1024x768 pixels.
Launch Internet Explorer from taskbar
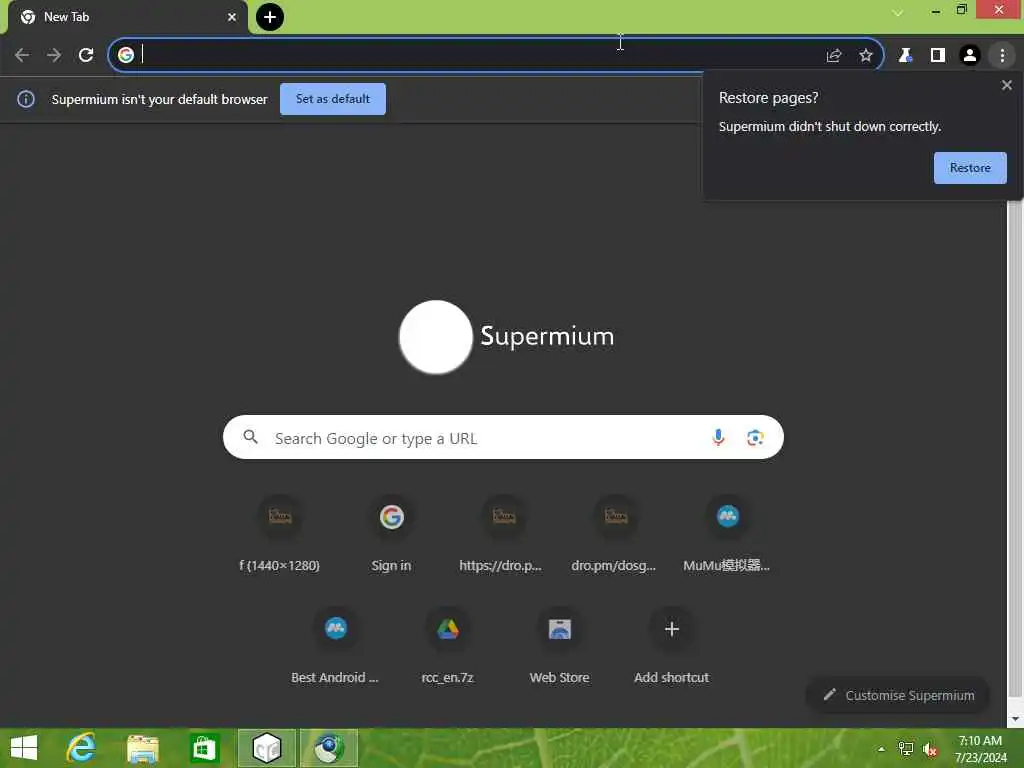82,748
